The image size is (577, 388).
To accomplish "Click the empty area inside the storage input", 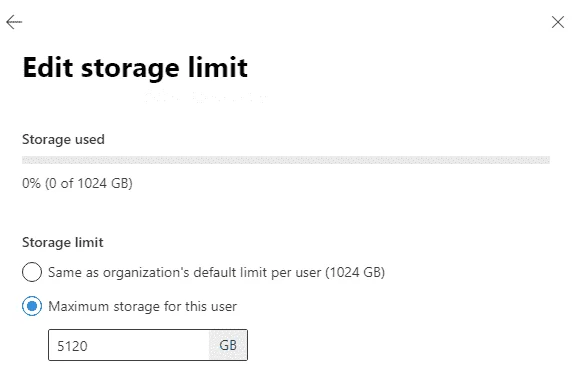I will (x=147, y=345).
